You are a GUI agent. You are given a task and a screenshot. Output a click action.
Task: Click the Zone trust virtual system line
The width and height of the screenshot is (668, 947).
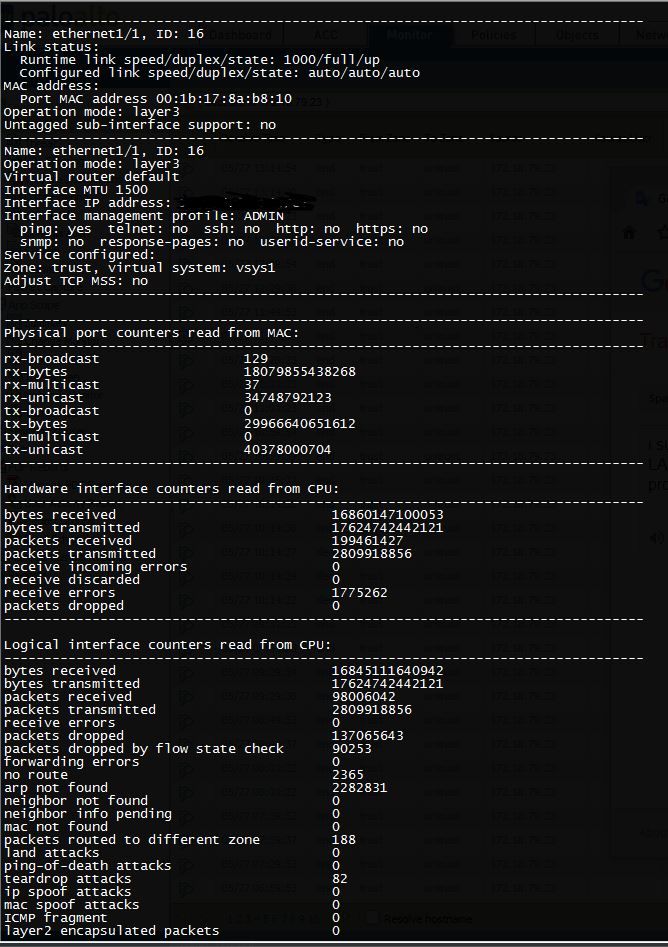point(139,268)
